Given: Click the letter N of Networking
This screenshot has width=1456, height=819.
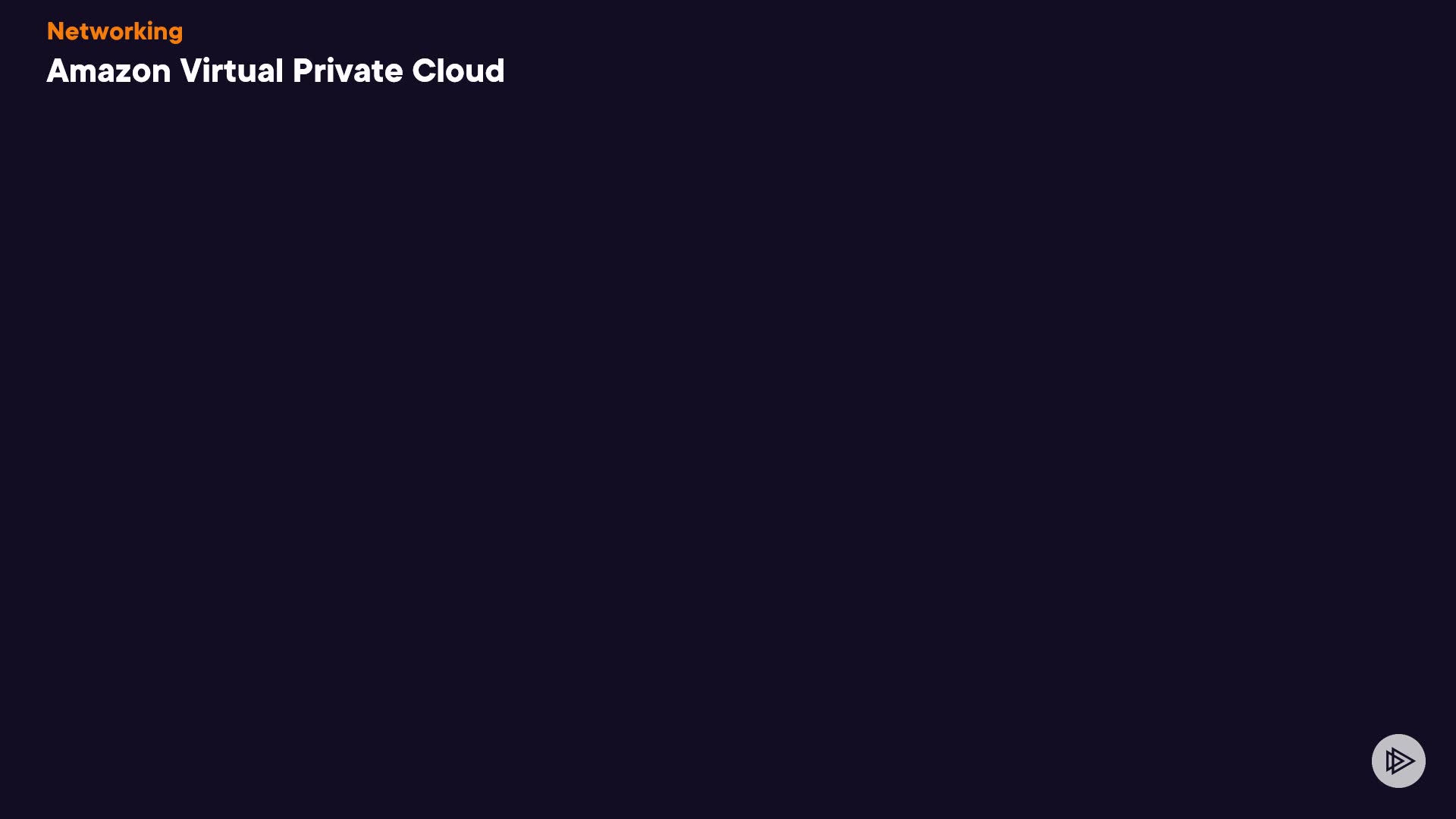Looking at the screenshot, I should tap(55, 31).
